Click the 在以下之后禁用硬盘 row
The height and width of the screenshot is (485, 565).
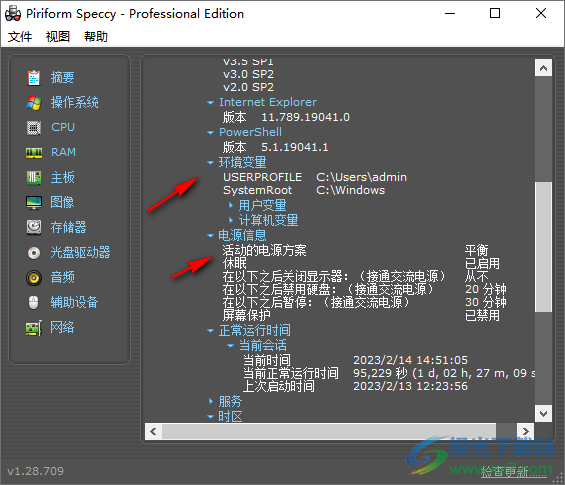364,289
